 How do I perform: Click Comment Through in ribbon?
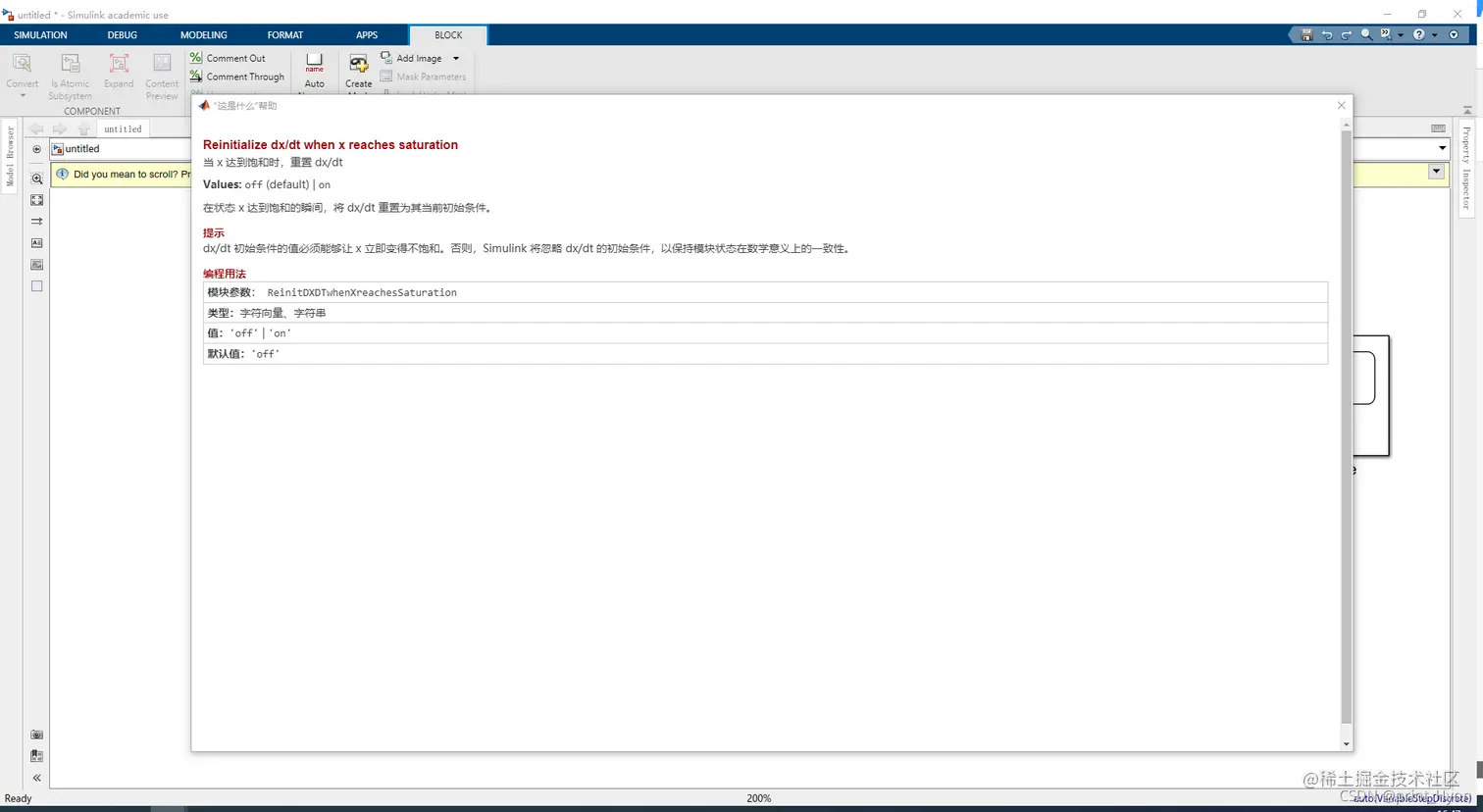pos(236,76)
